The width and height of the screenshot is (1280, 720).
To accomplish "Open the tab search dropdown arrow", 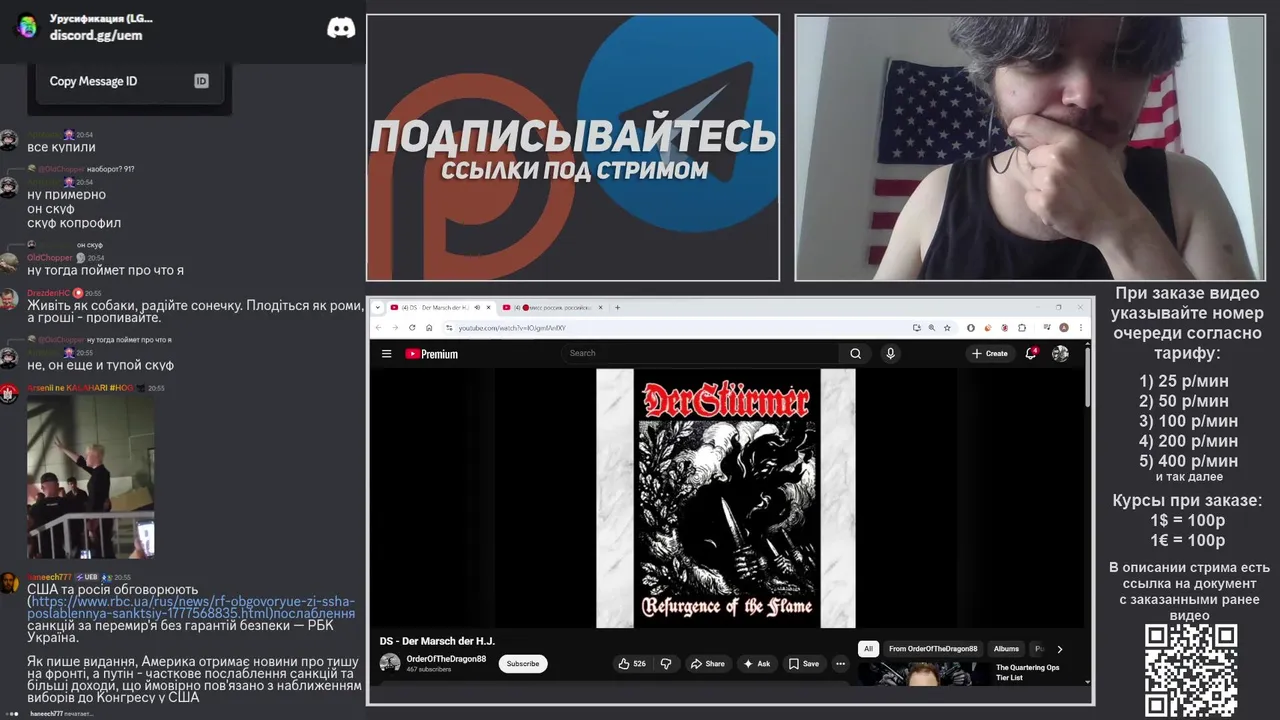I will click(x=378, y=307).
